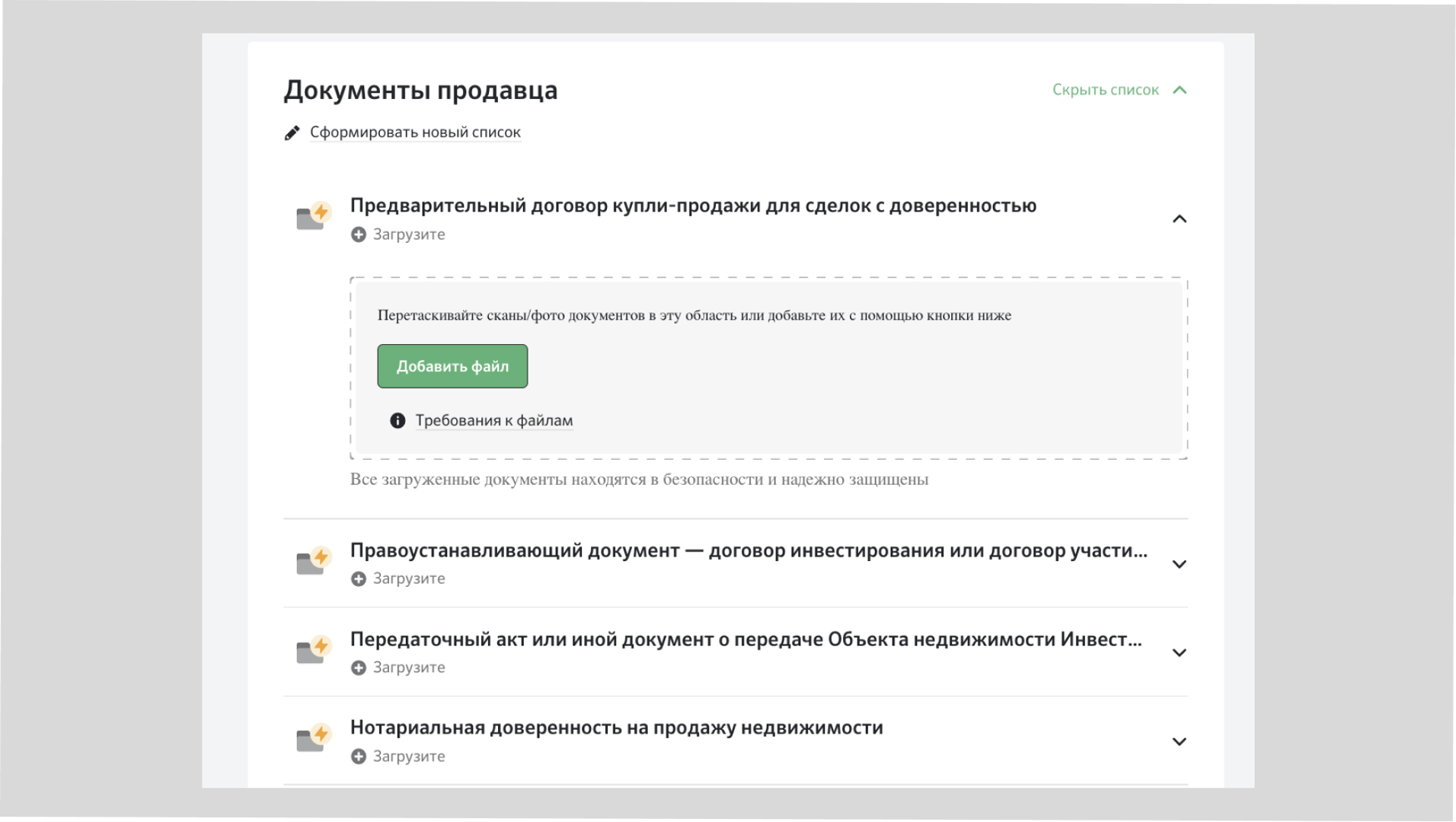
Task: Click the drag-and-drop upload area text
Action: tap(694, 315)
